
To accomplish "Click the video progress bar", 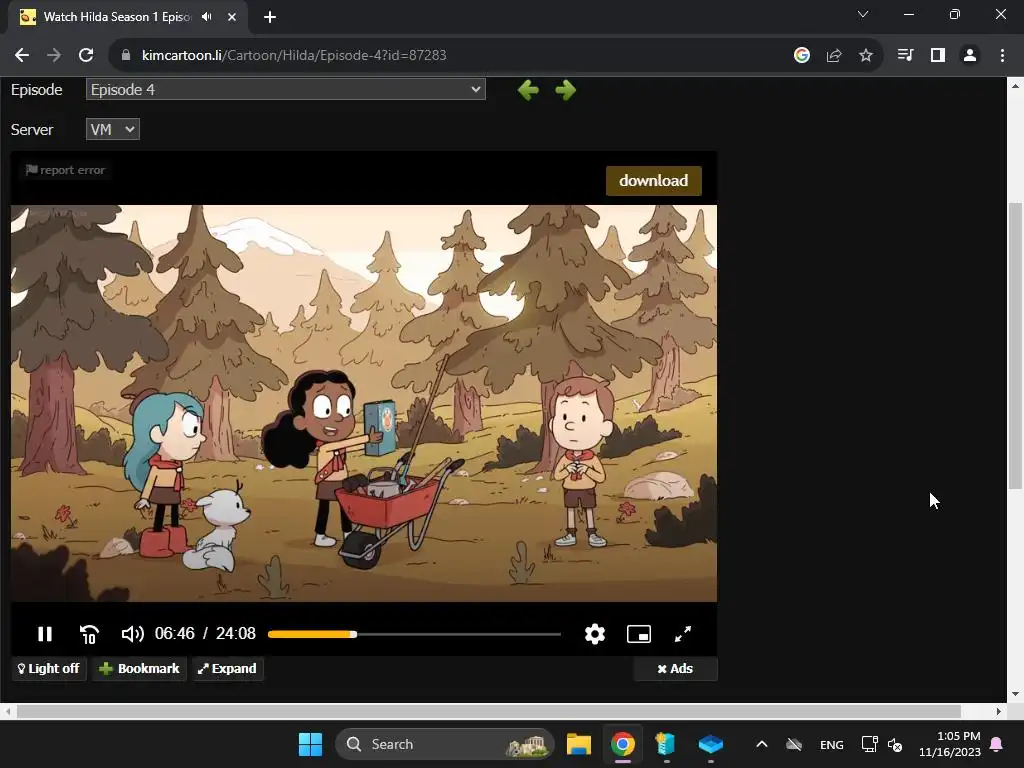I will (414, 634).
